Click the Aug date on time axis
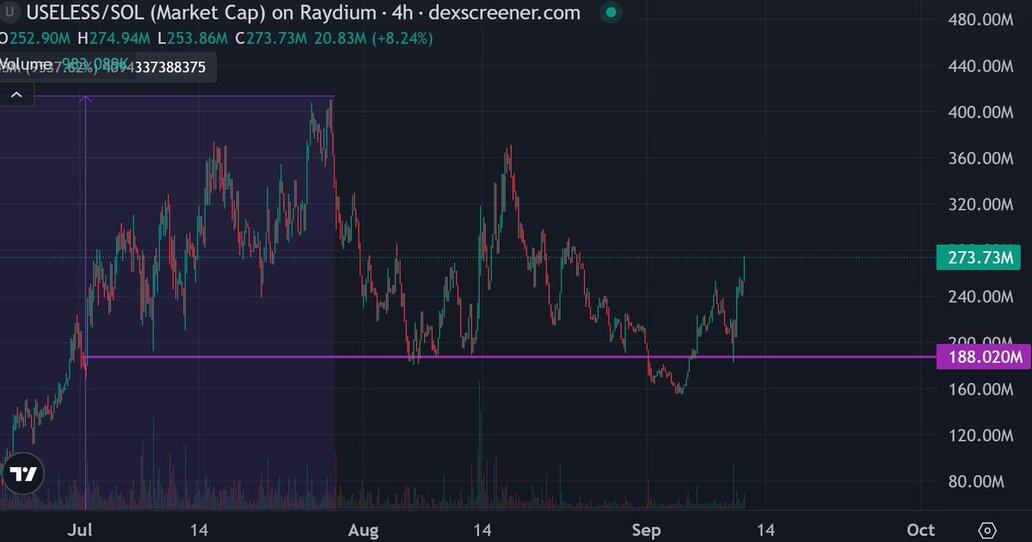This screenshot has width=1032, height=542. coord(363,530)
